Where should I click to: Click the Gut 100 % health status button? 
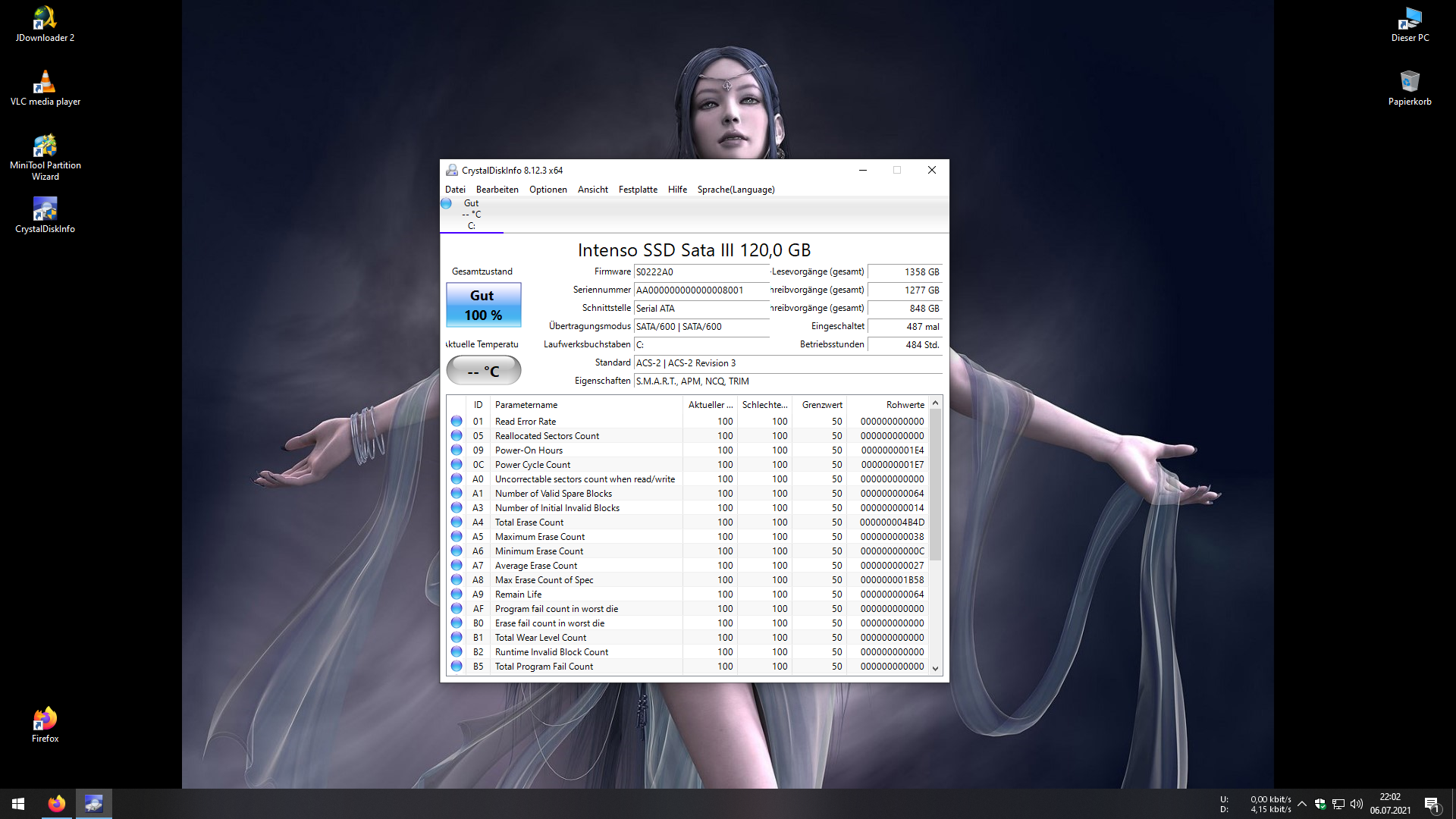click(483, 305)
